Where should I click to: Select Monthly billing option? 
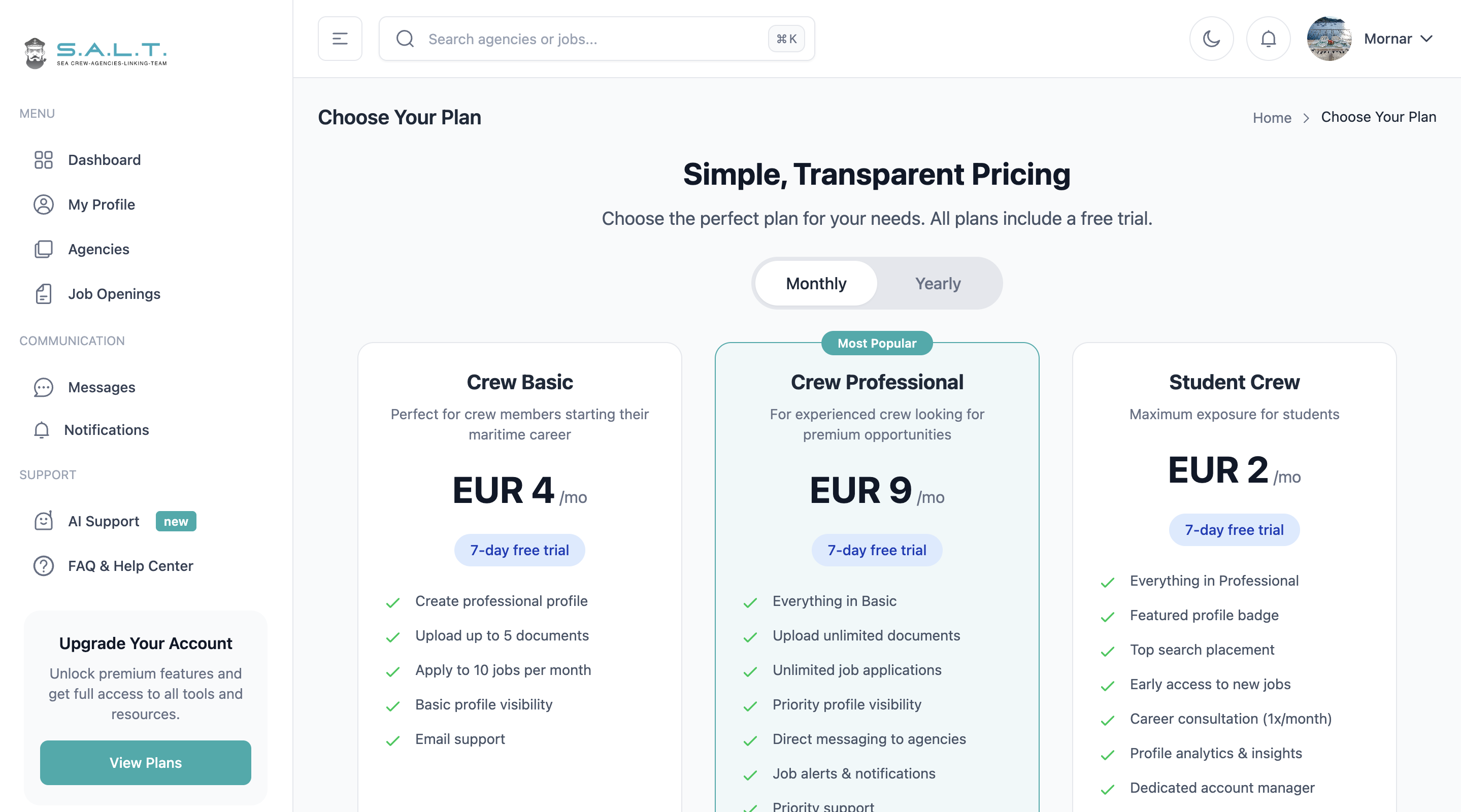pyautogui.click(x=815, y=284)
